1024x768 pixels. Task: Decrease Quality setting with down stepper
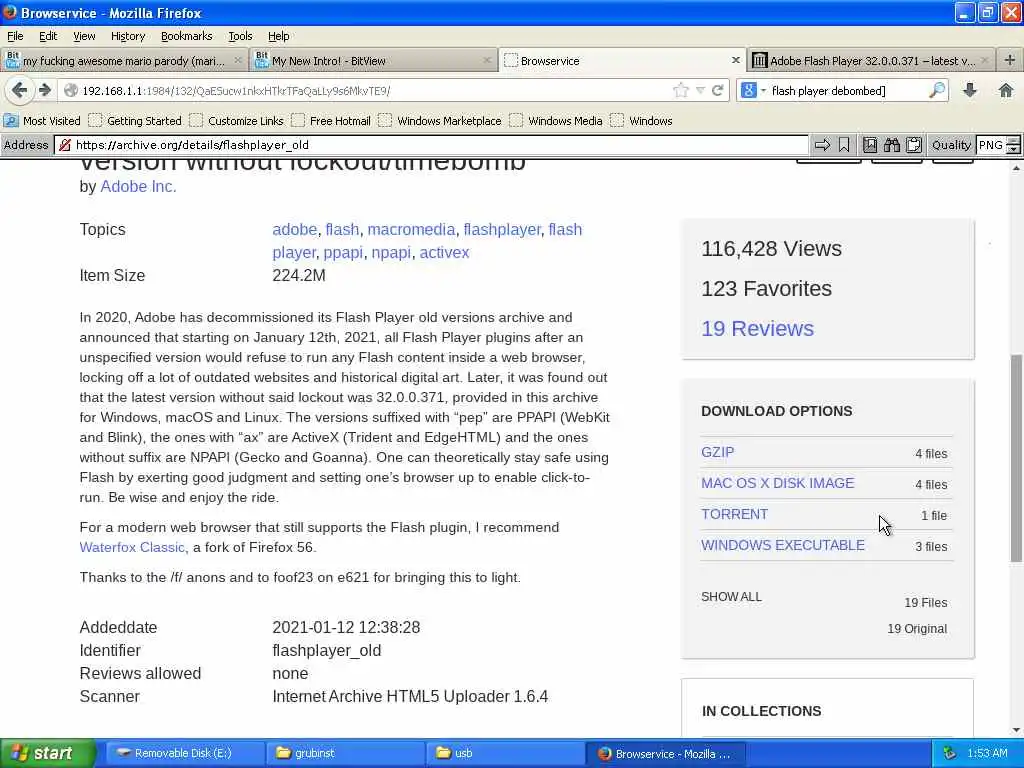coord(1014,150)
